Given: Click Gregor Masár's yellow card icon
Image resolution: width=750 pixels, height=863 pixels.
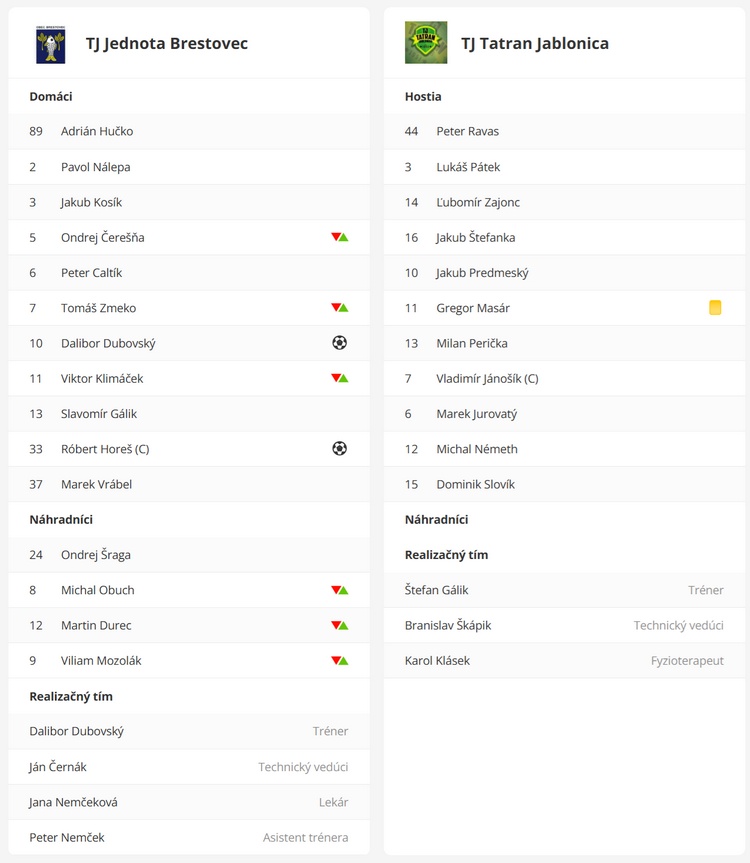Looking at the screenshot, I should tap(715, 308).
